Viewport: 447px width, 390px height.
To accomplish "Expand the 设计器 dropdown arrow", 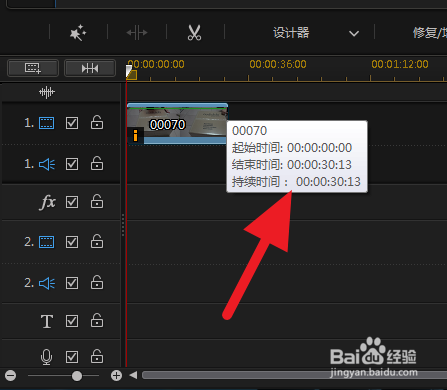I will pyautogui.click(x=354, y=33).
